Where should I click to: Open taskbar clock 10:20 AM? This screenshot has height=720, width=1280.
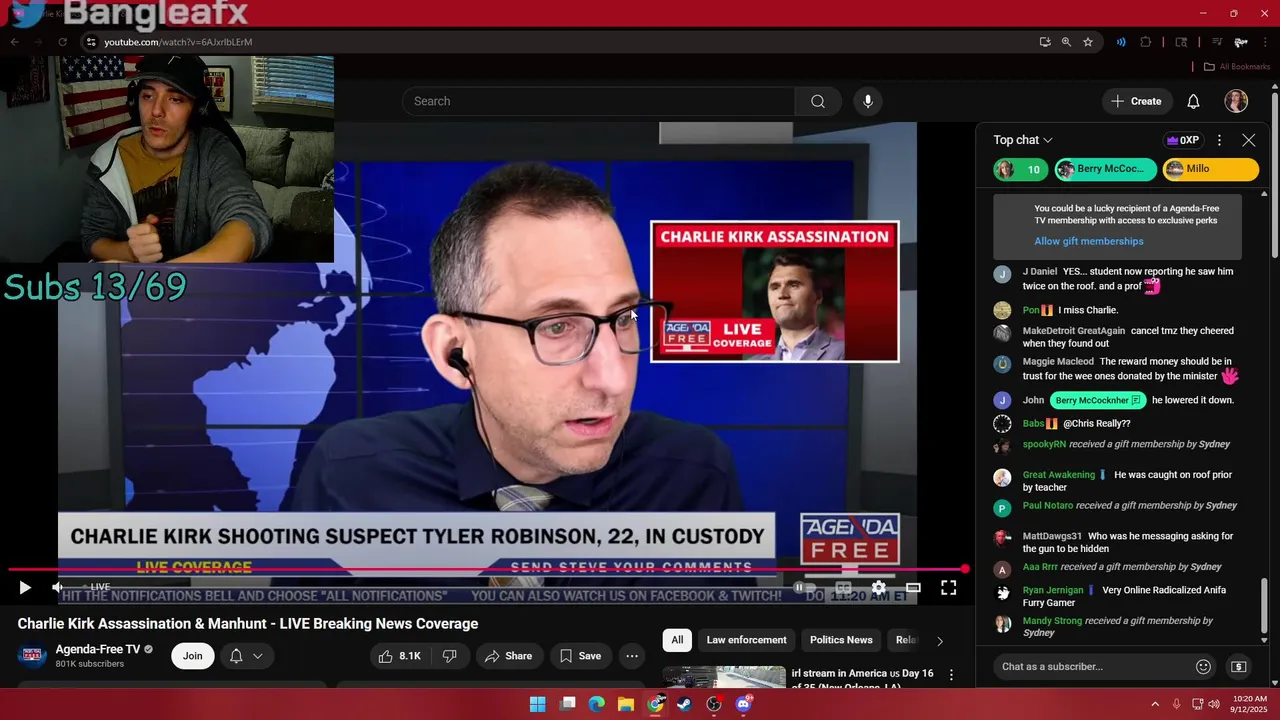tap(1250, 704)
